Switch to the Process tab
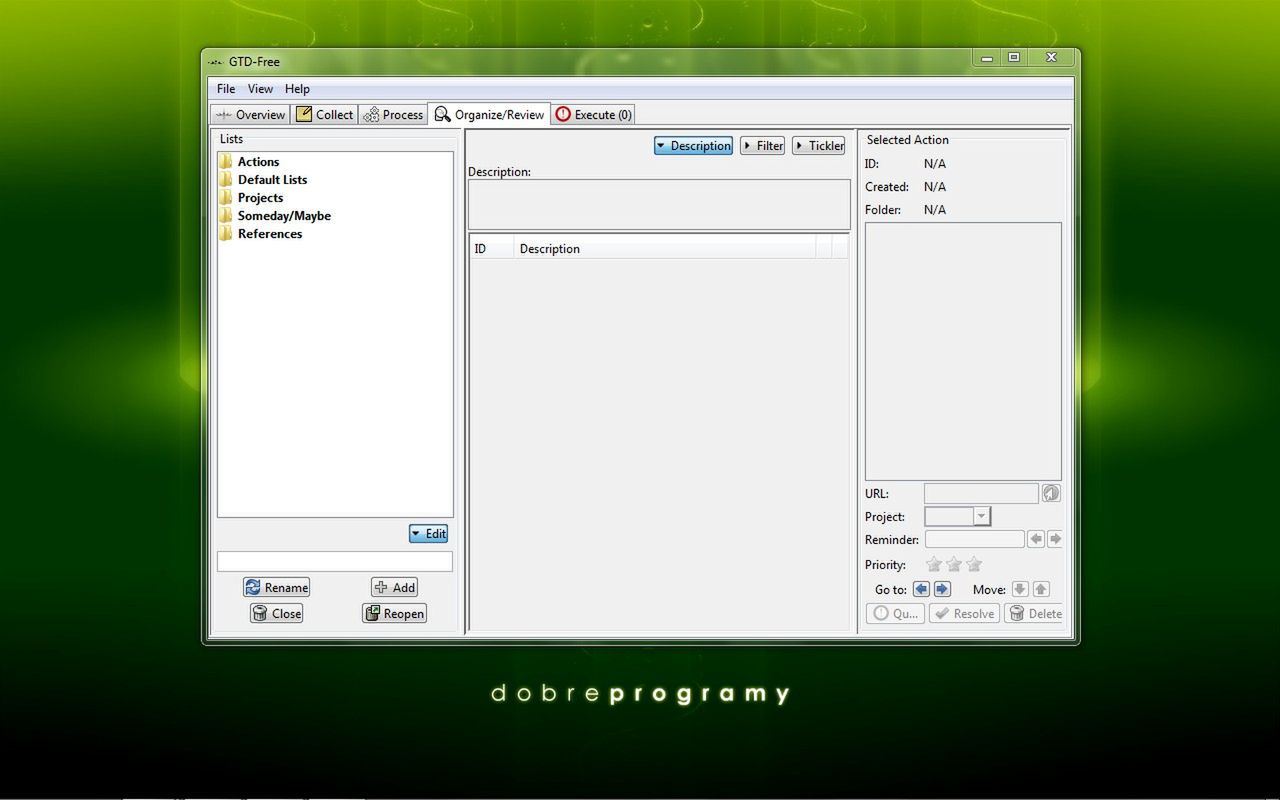 (x=392, y=115)
